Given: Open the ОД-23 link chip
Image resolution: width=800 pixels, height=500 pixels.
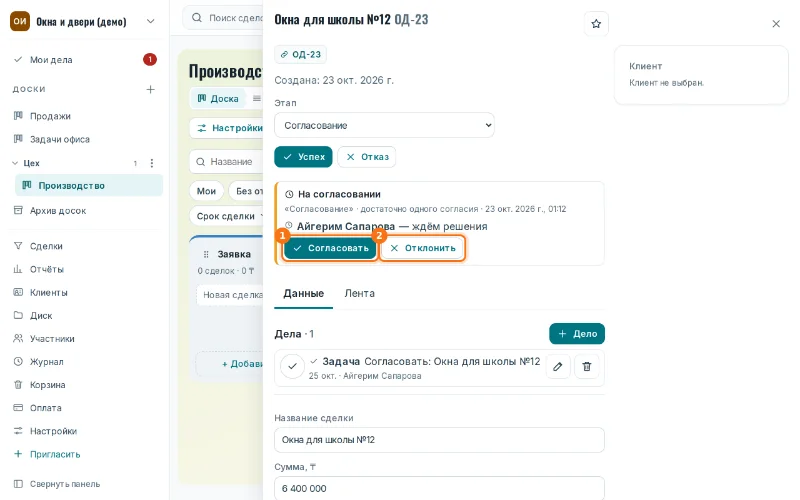Looking at the screenshot, I should tap(301, 55).
